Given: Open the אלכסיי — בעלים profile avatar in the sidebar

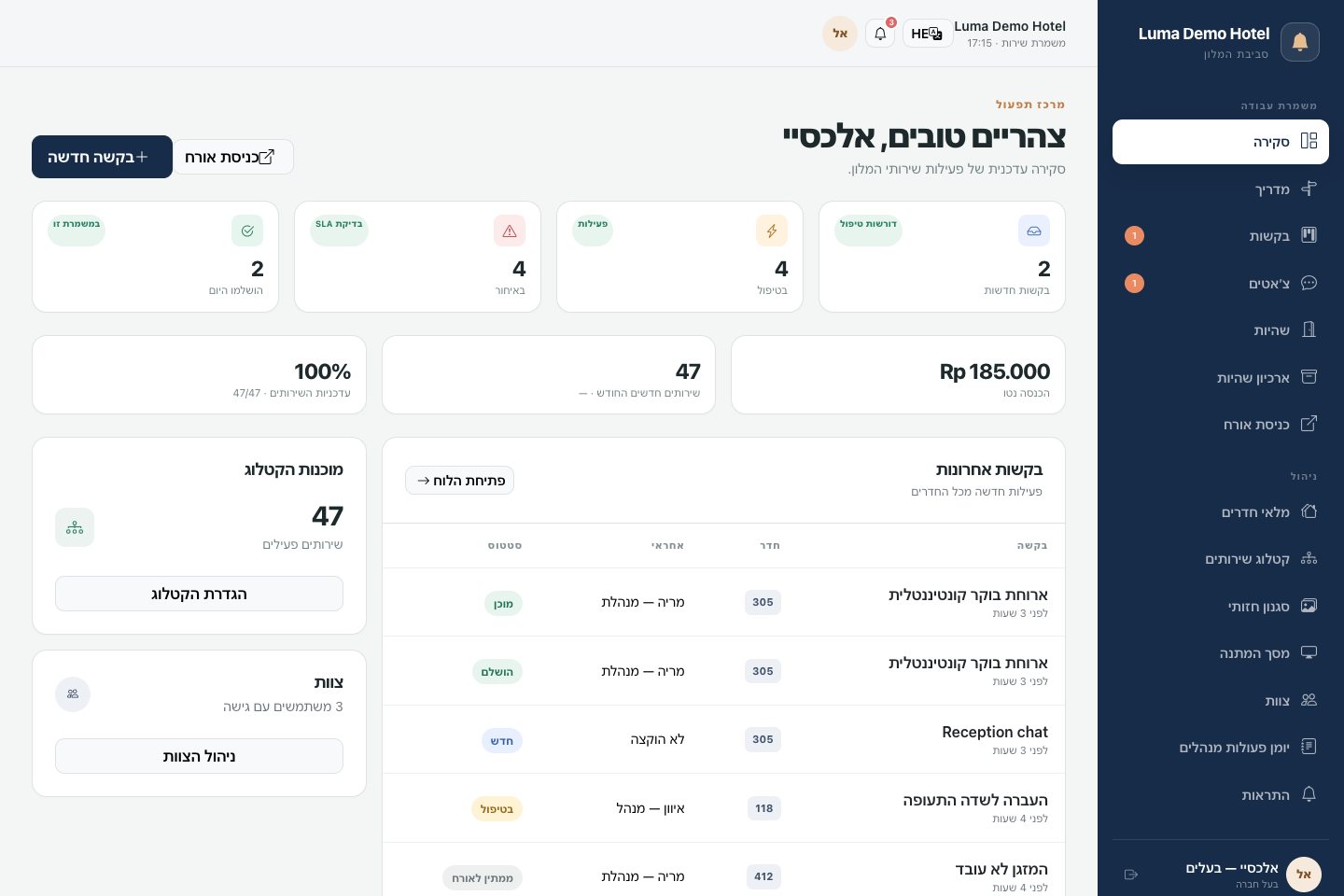Looking at the screenshot, I should point(1304,875).
